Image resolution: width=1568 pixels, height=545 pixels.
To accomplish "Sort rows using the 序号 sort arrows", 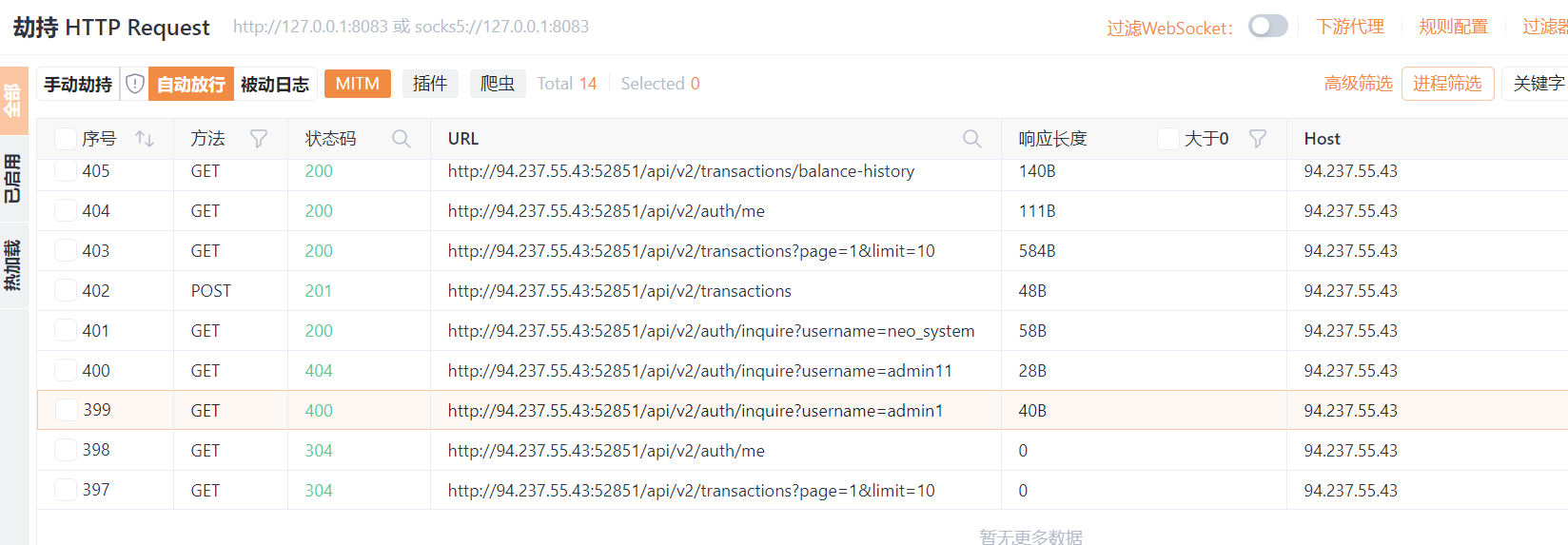I will (x=145, y=139).
